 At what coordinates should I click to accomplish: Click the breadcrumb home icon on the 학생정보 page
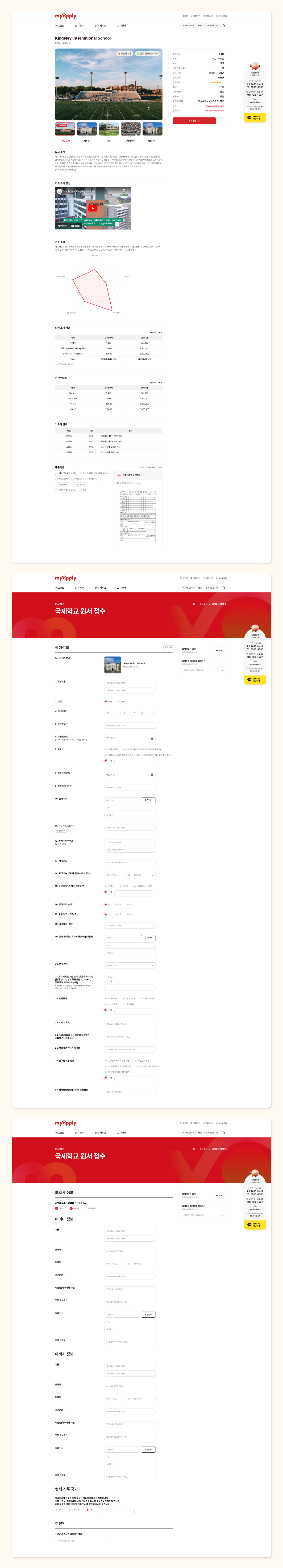click(194, 604)
